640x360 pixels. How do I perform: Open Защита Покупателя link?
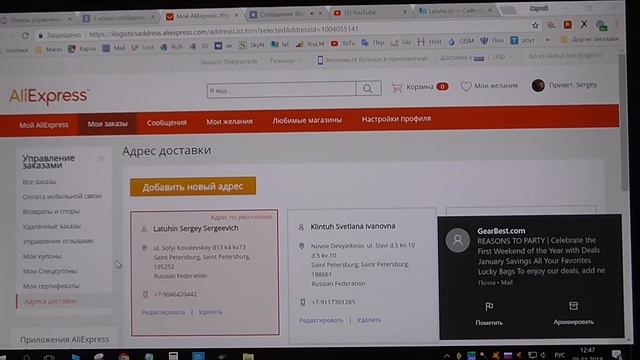229,62
